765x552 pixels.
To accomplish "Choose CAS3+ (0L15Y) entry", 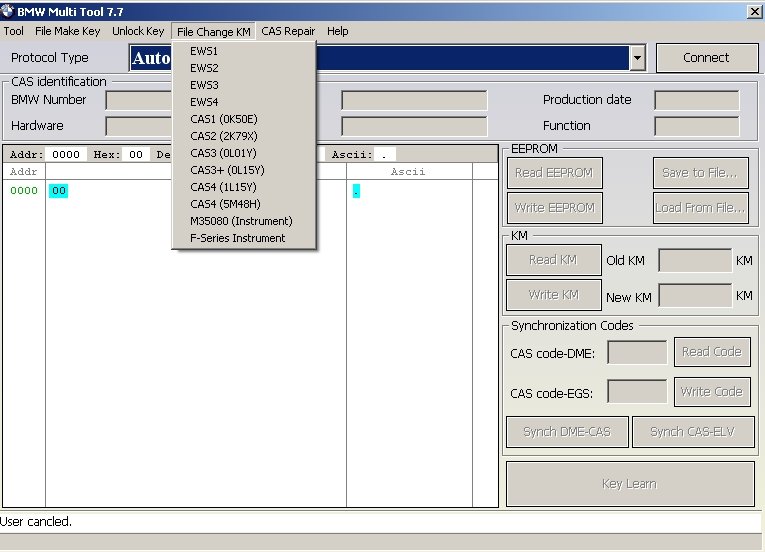I will click(244, 170).
